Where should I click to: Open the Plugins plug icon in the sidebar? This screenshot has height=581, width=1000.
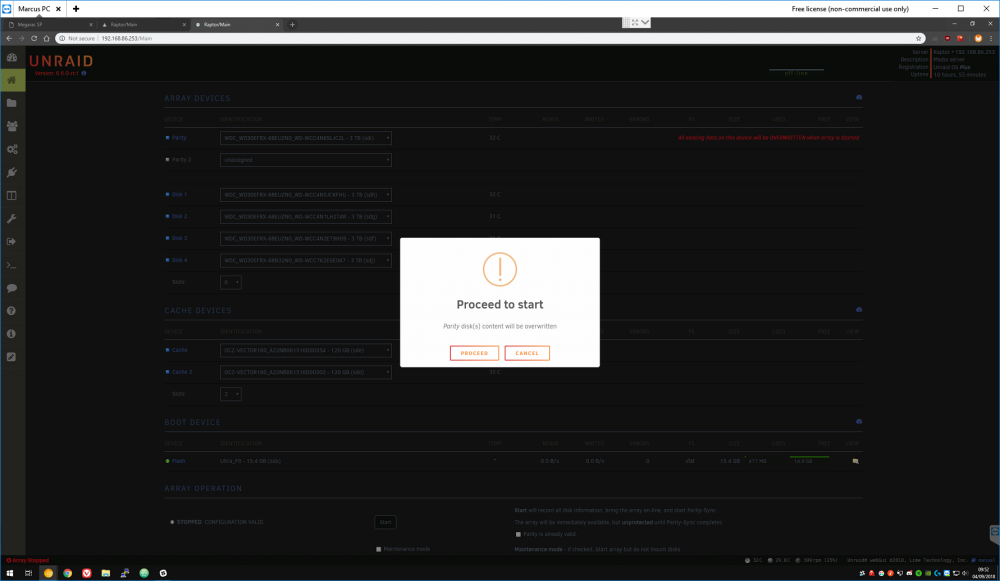[11, 172]
